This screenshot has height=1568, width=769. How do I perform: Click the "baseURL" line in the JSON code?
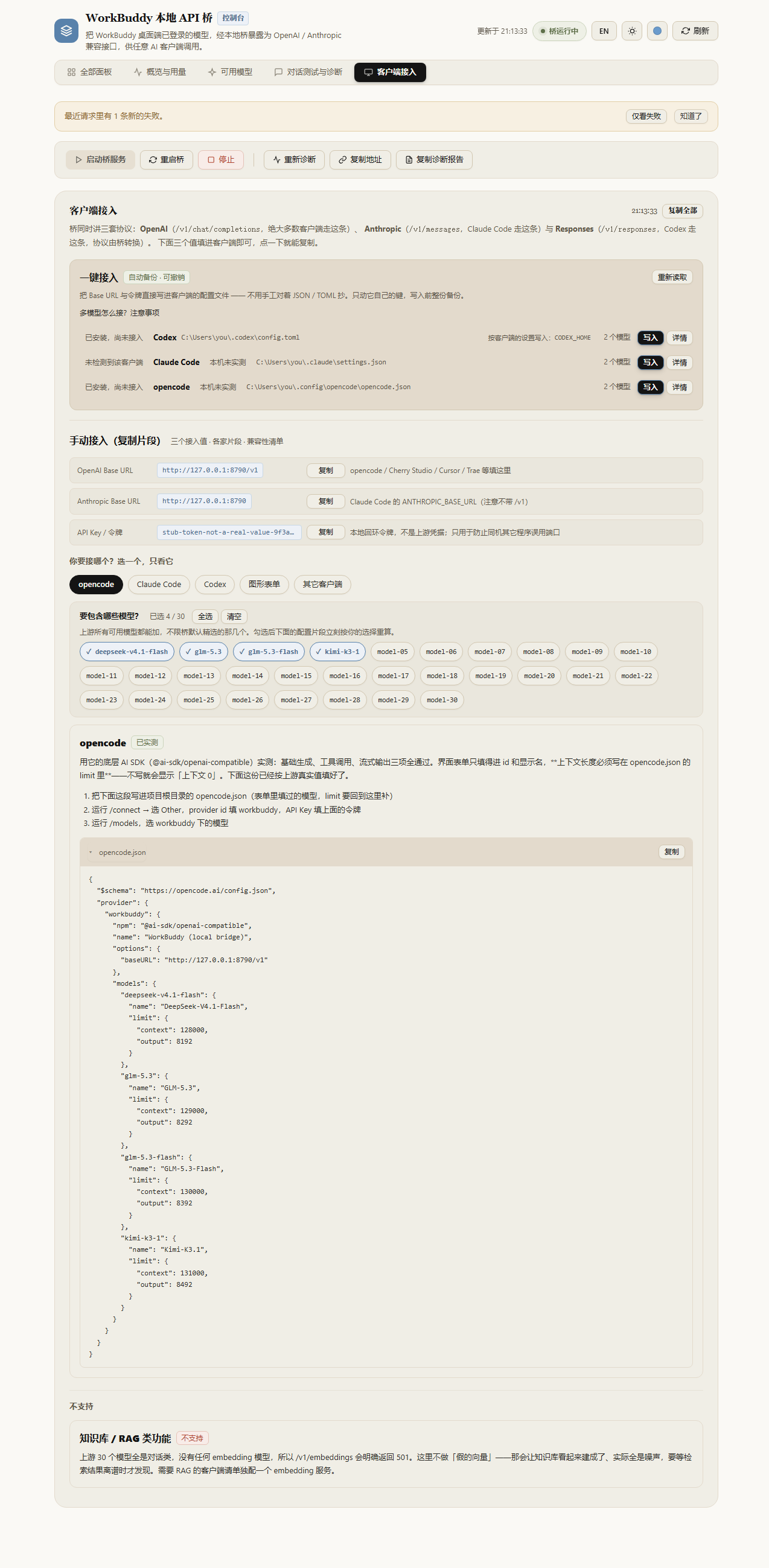click(194, 960)
